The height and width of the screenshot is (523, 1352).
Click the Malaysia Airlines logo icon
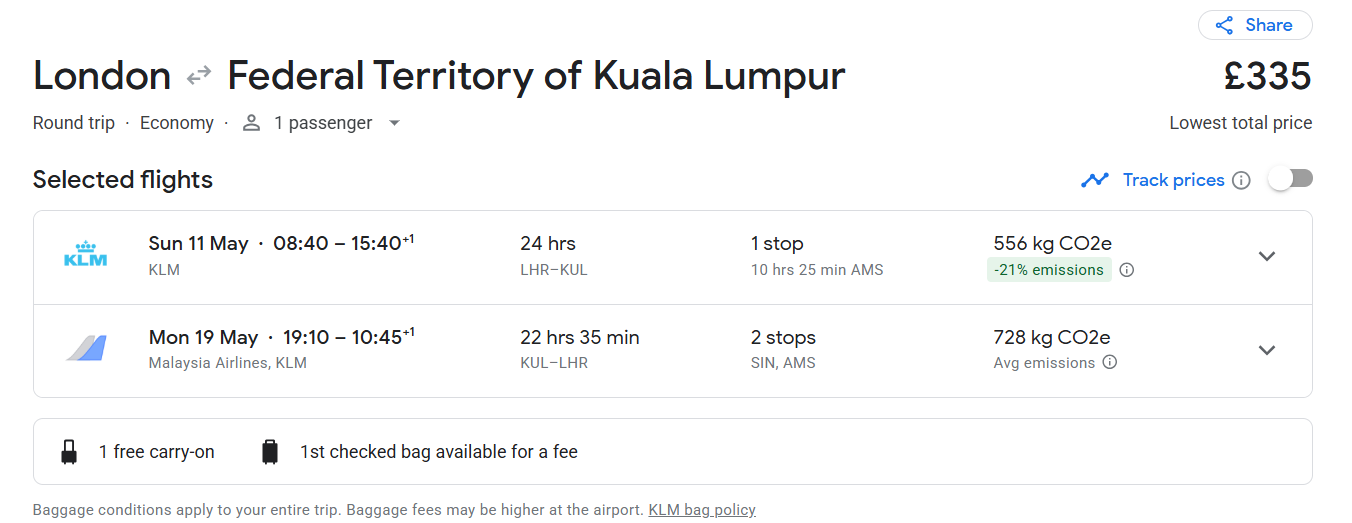[85, 349]
